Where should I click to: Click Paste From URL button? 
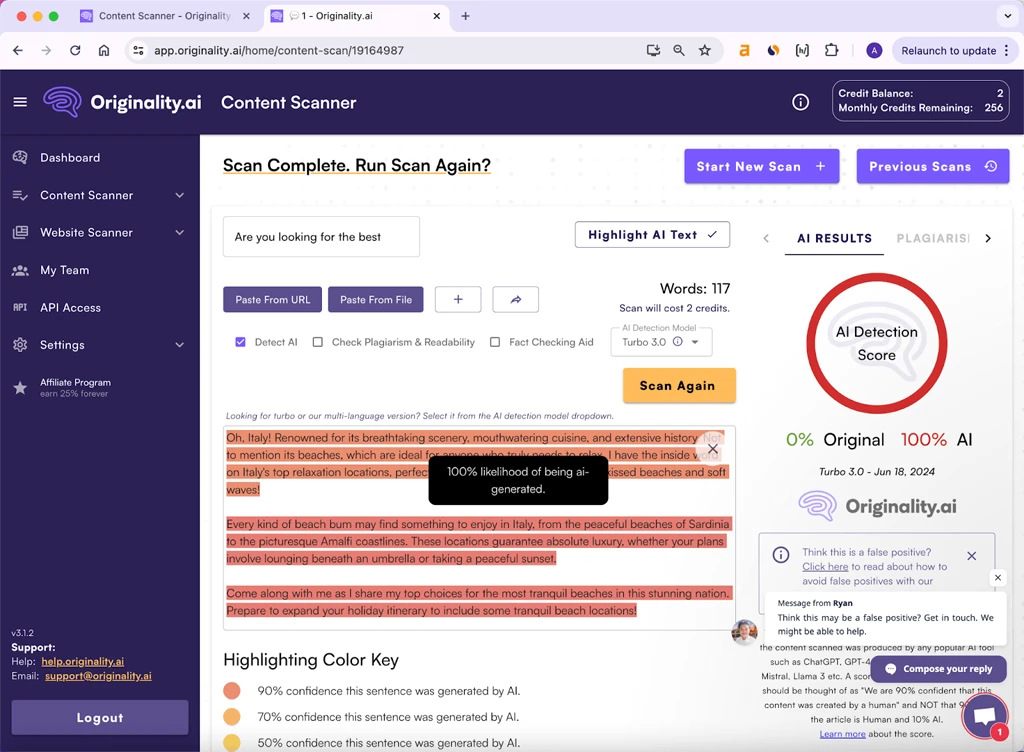pos(272,300)
